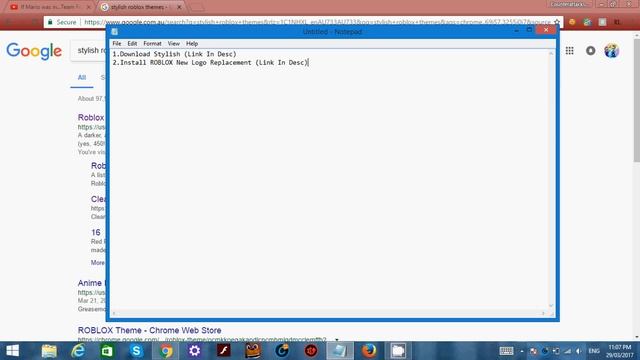Open File Explorer from the taskbar
This screenshot has height=360, width=640.
(x=49, y=351)
